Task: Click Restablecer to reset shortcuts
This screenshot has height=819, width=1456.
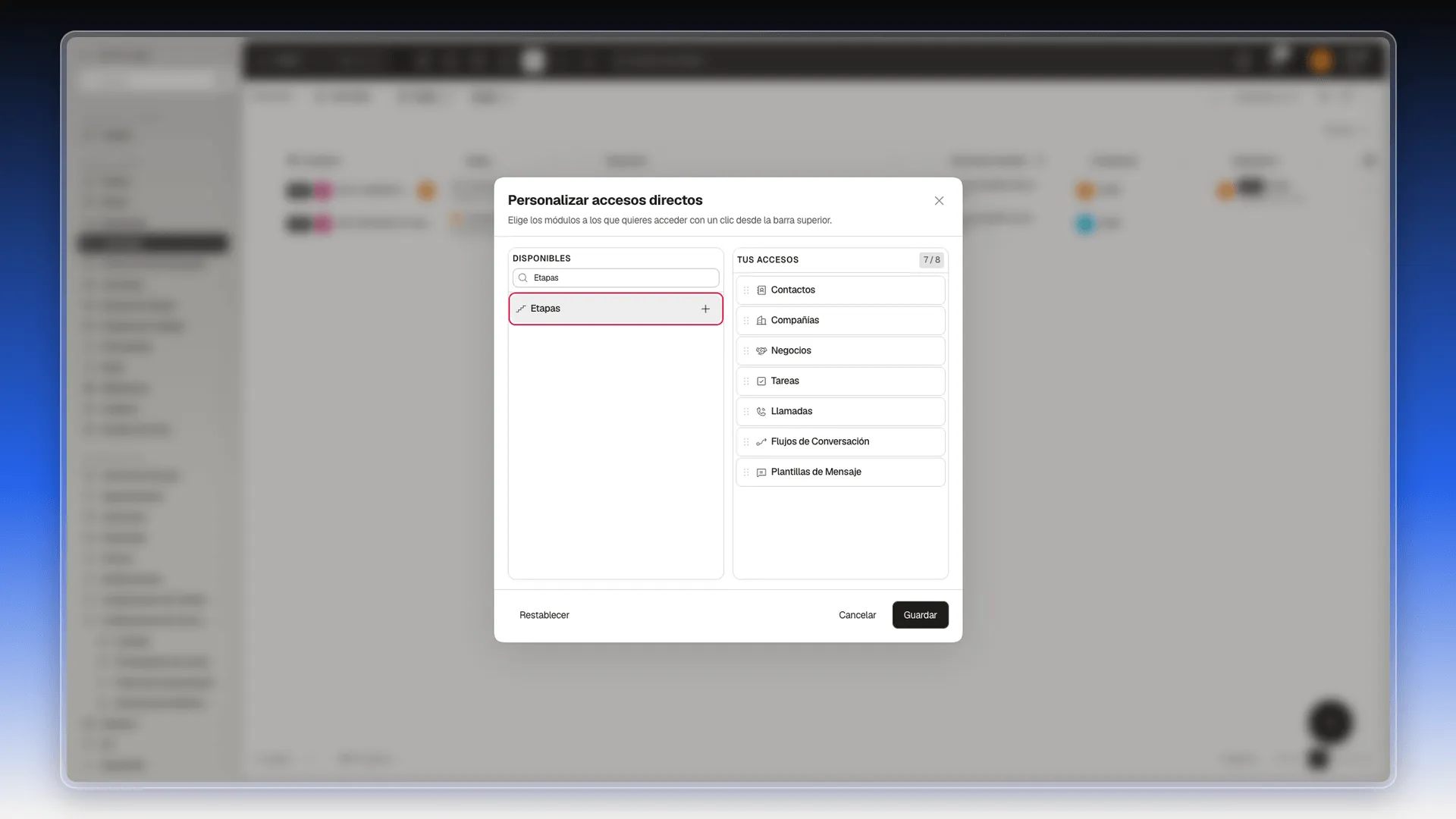Action: coord(544,615)
